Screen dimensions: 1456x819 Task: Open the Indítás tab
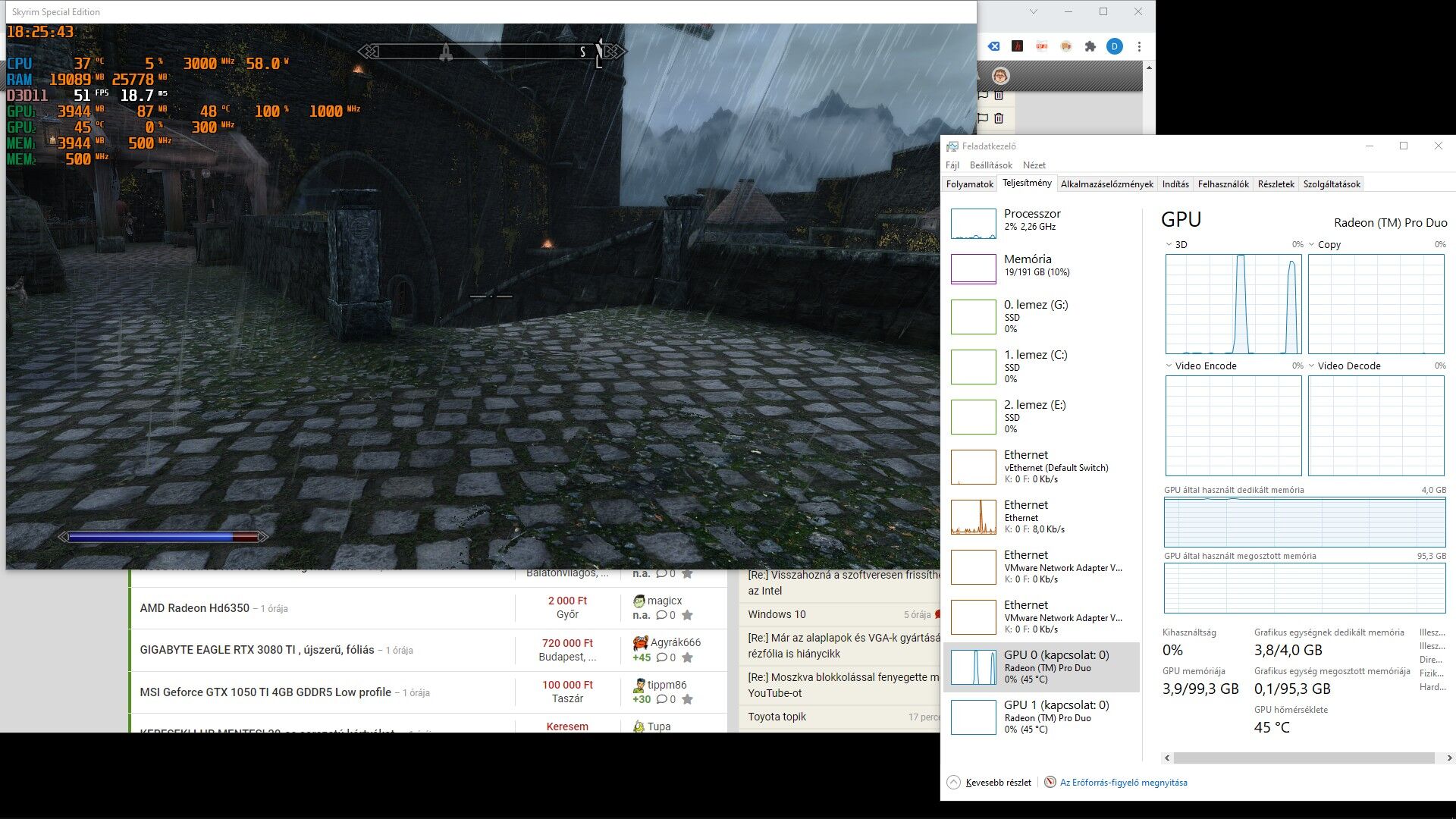tap(1175, 184)
